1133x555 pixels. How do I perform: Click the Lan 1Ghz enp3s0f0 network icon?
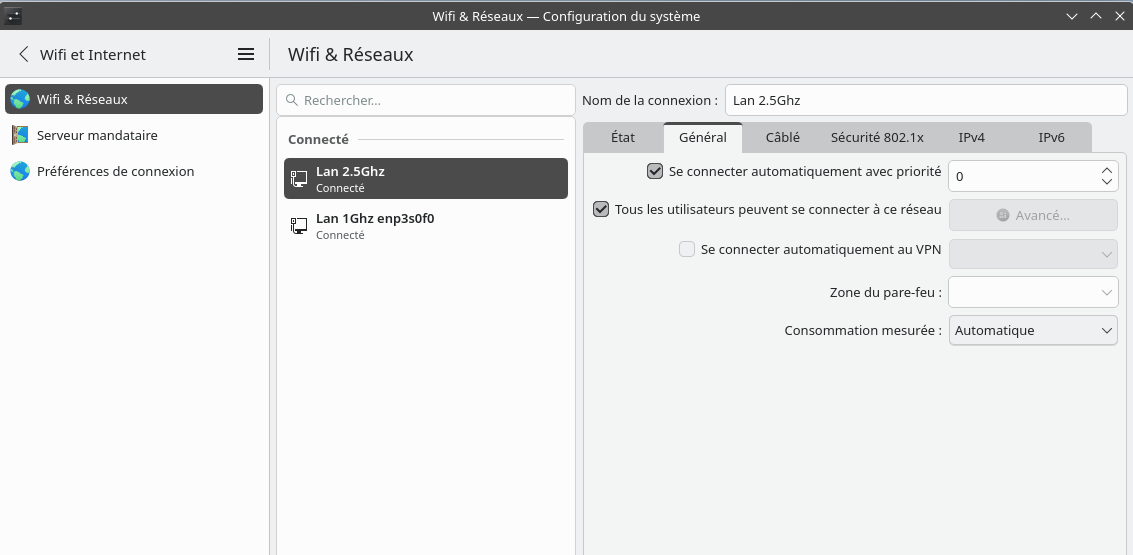(299, 226)
